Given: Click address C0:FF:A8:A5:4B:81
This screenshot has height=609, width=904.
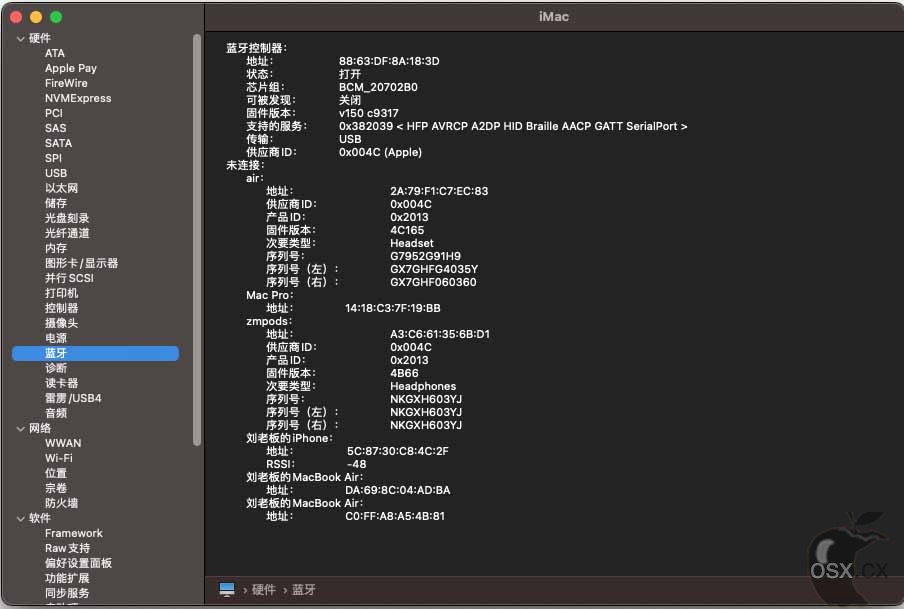Looking at the screenshot, I should [395, 516].
